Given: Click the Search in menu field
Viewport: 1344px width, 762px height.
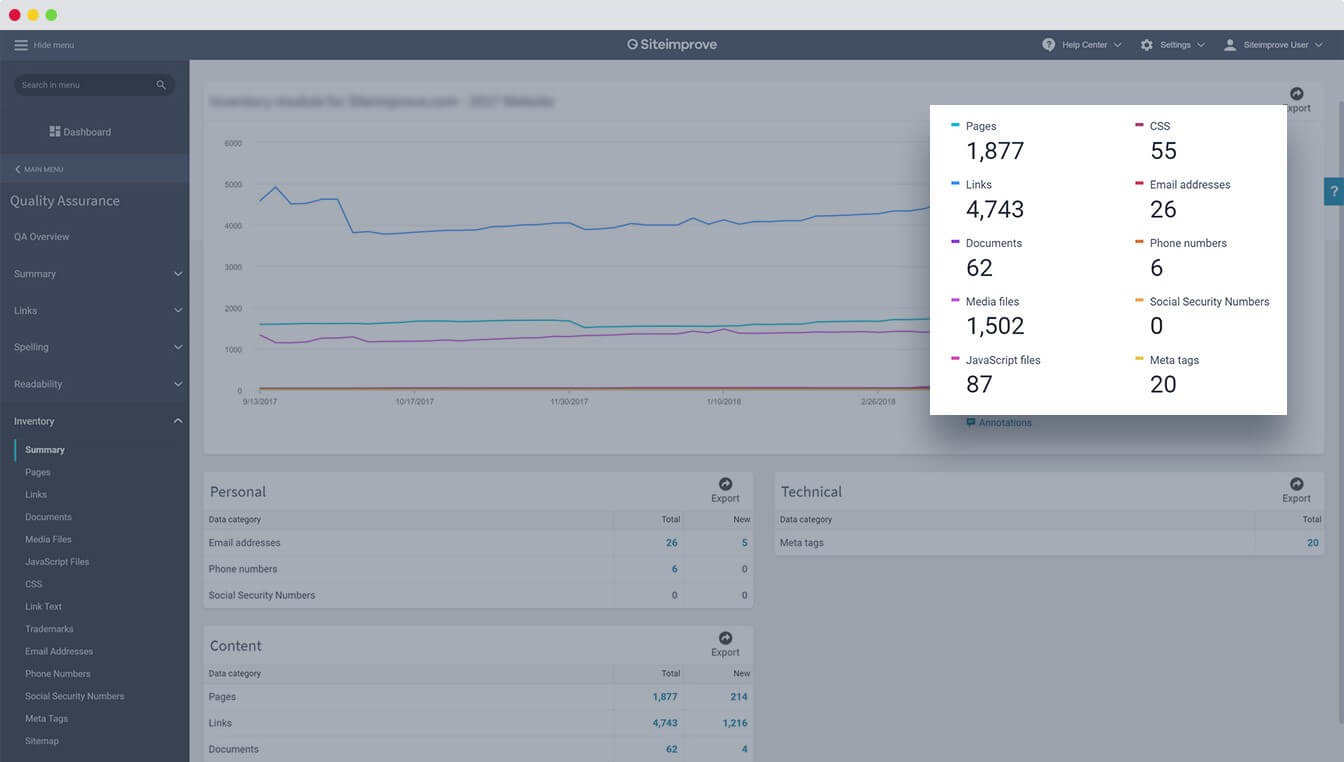Looking at the screenshot, I should [x=85, y=85].
